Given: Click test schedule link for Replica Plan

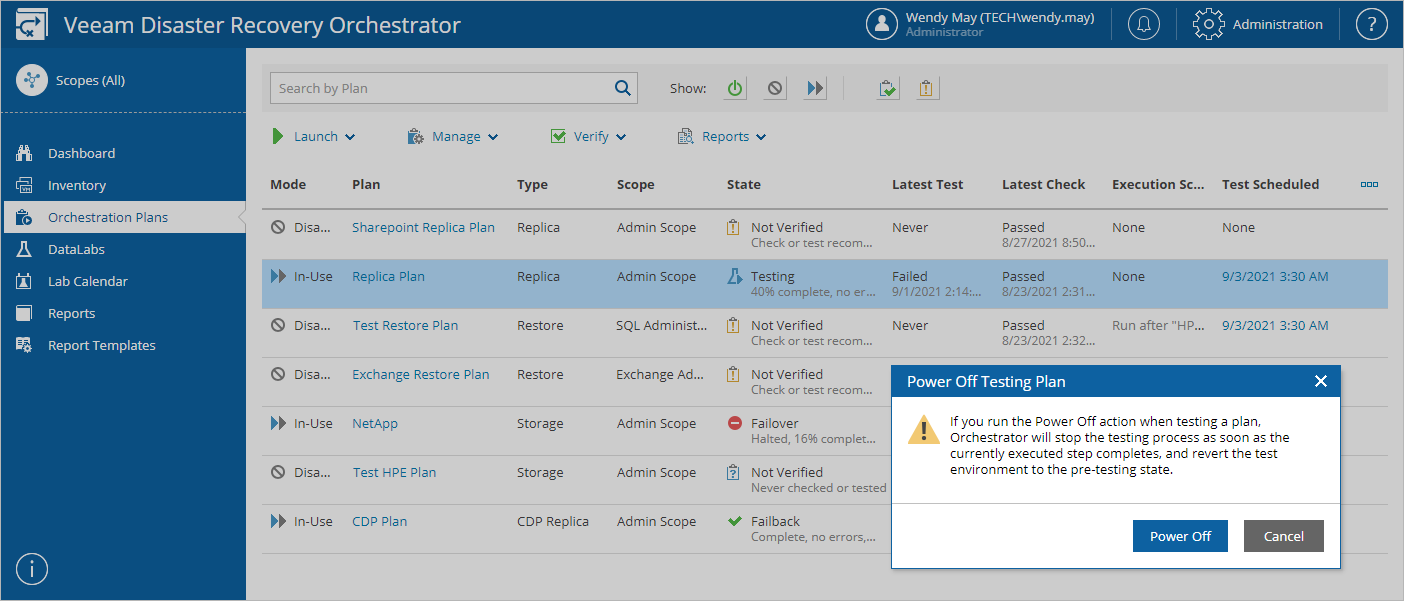Looking at the screenshot, I should (x=1275, y=276).
